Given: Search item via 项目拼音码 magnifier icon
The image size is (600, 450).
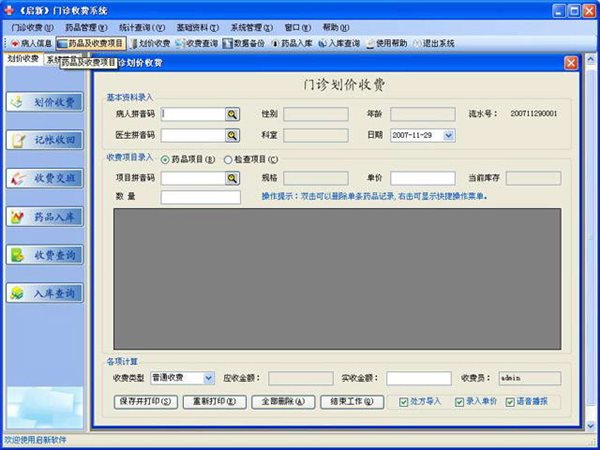Looking at the screenshot, I should click(x=232, y=178).
